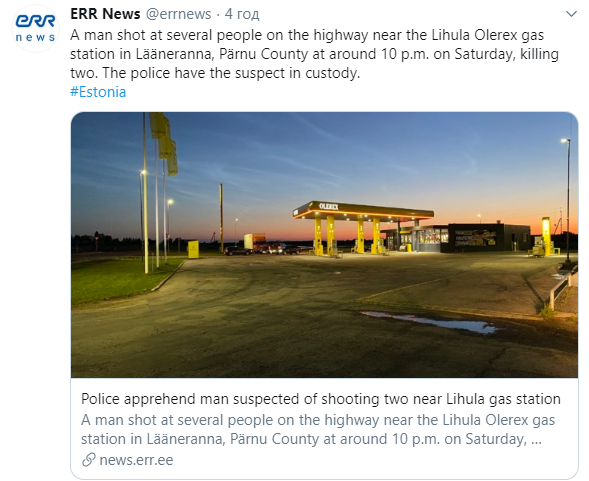Expand the tweet options chevron
The width and height of the screenshot is (589, 481).
pyautogui.click(x=571, y=14)
